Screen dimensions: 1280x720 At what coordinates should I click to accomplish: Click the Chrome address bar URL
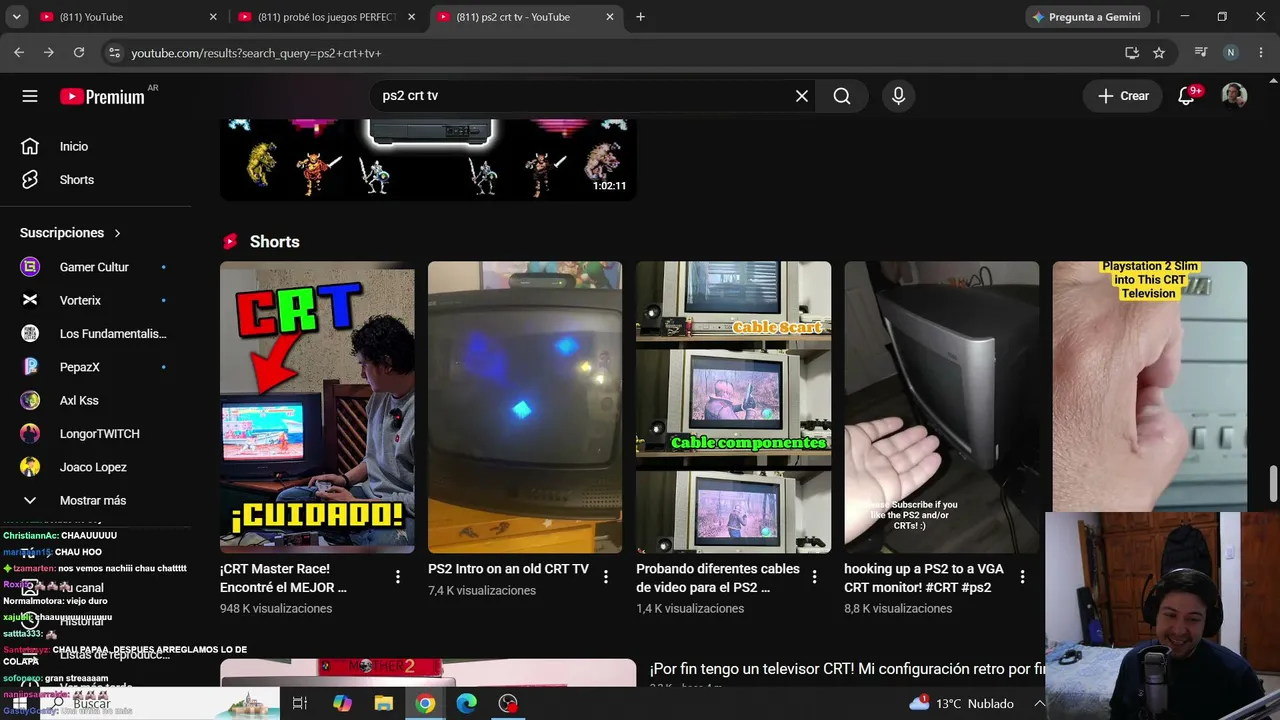point(256,53)
